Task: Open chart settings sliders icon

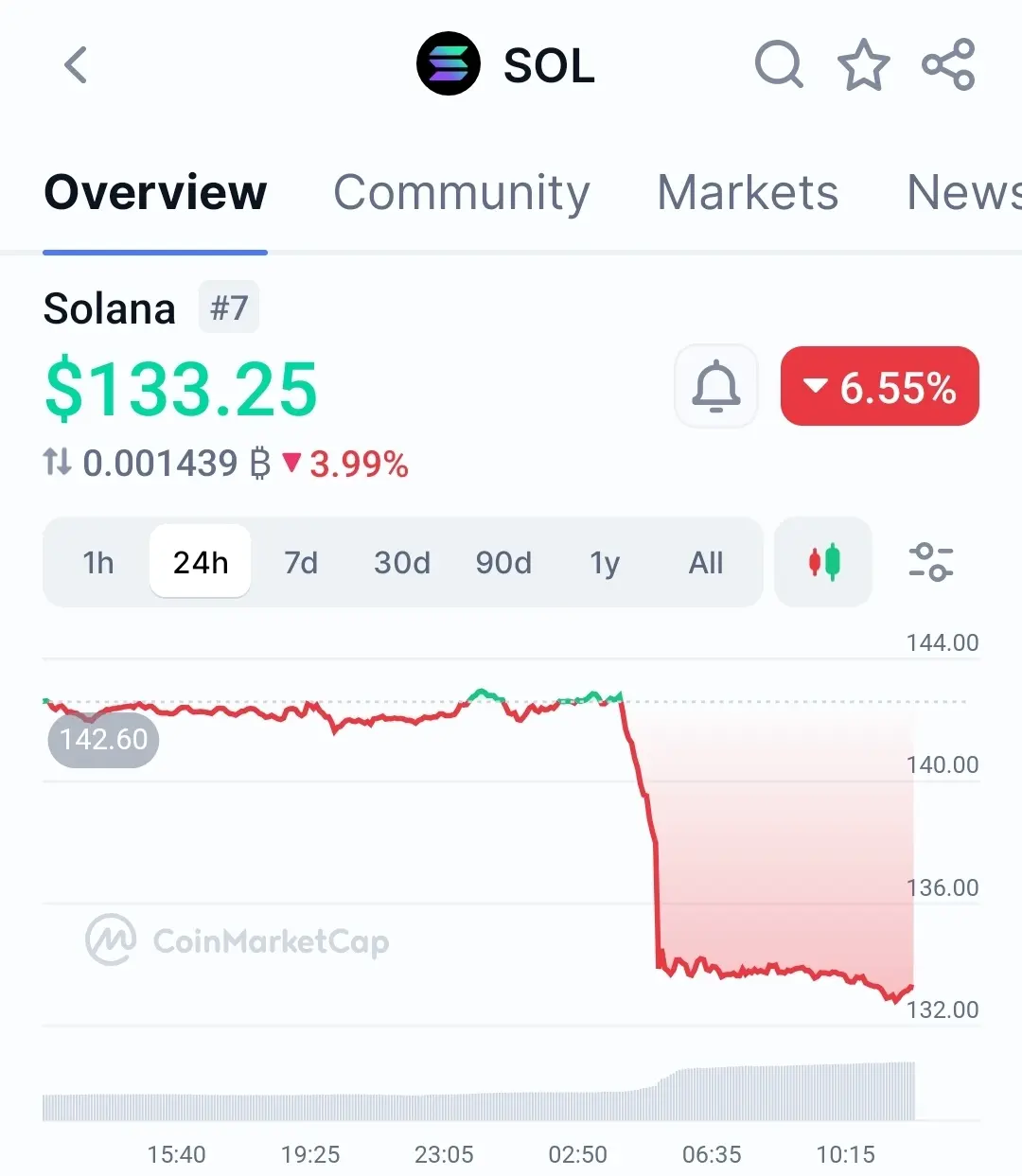Action: pos(930,562)
